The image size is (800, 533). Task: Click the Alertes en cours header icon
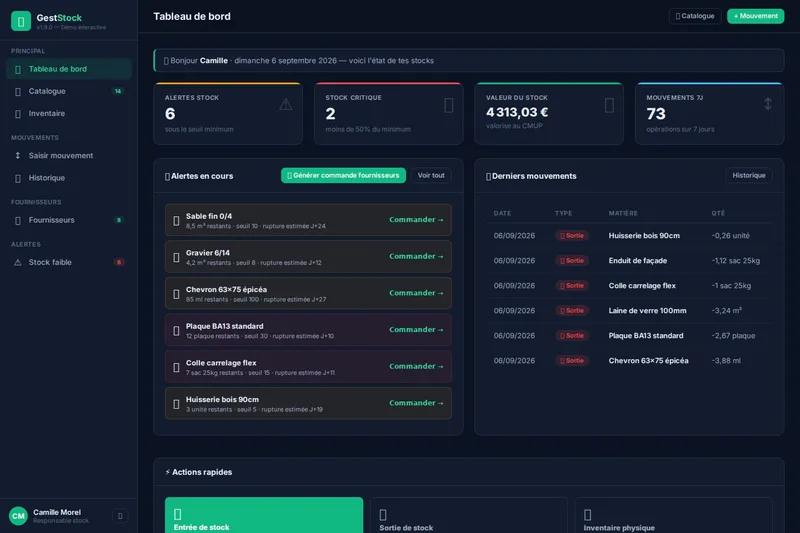(167, 176)
